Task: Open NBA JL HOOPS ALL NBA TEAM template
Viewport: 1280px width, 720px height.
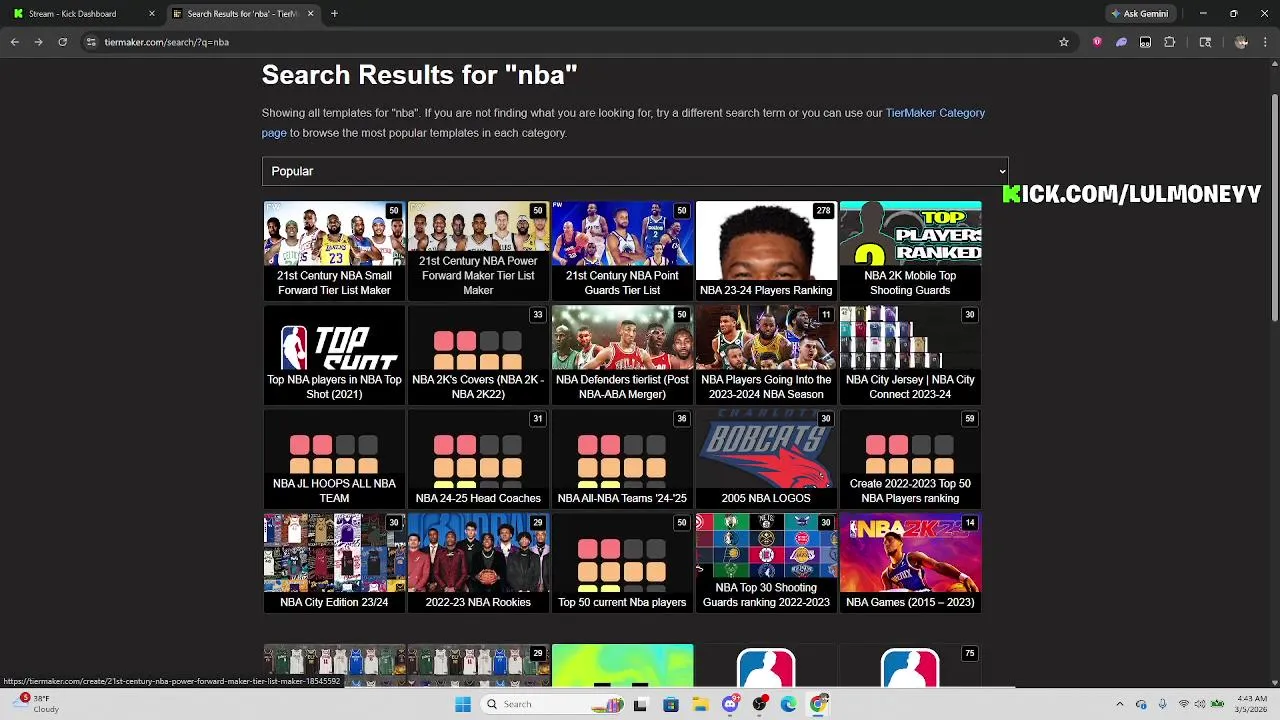Action: 334,458
